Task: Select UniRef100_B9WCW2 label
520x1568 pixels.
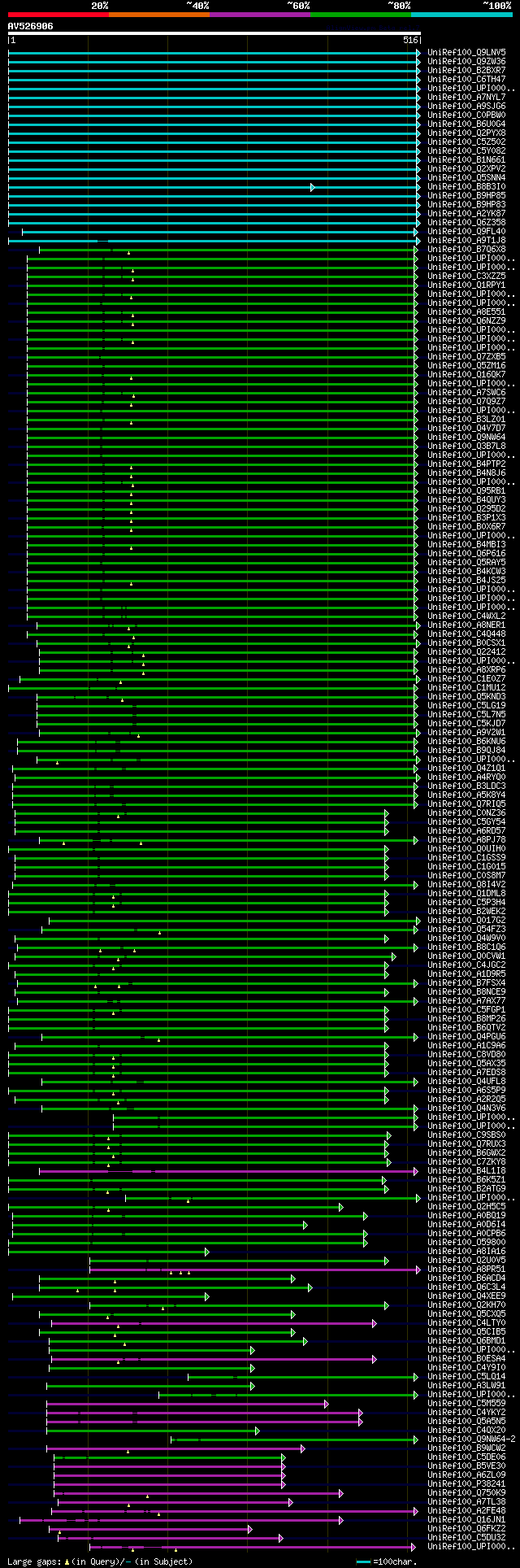Action: click(466, 1448)
